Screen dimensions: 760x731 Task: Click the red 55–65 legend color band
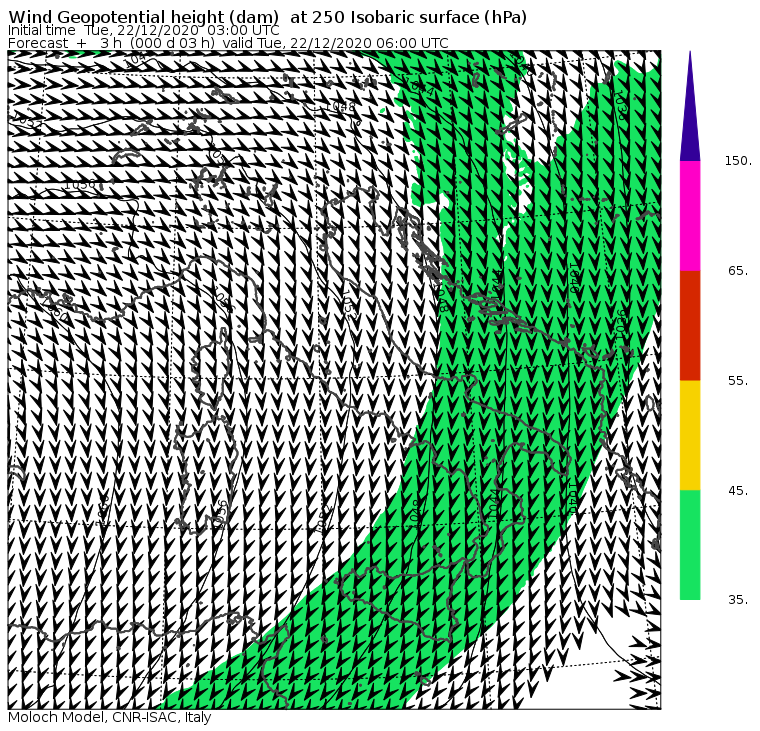690,325
